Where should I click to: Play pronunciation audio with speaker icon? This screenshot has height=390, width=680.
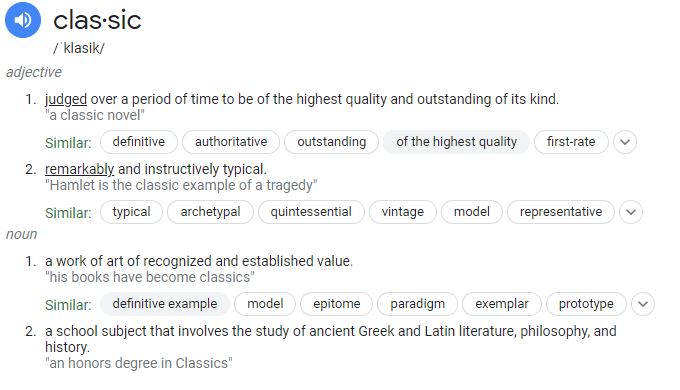point(23,20)
